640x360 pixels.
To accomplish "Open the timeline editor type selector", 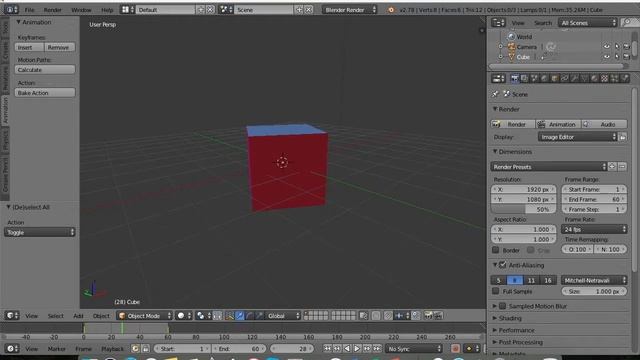I will (12, 349).
